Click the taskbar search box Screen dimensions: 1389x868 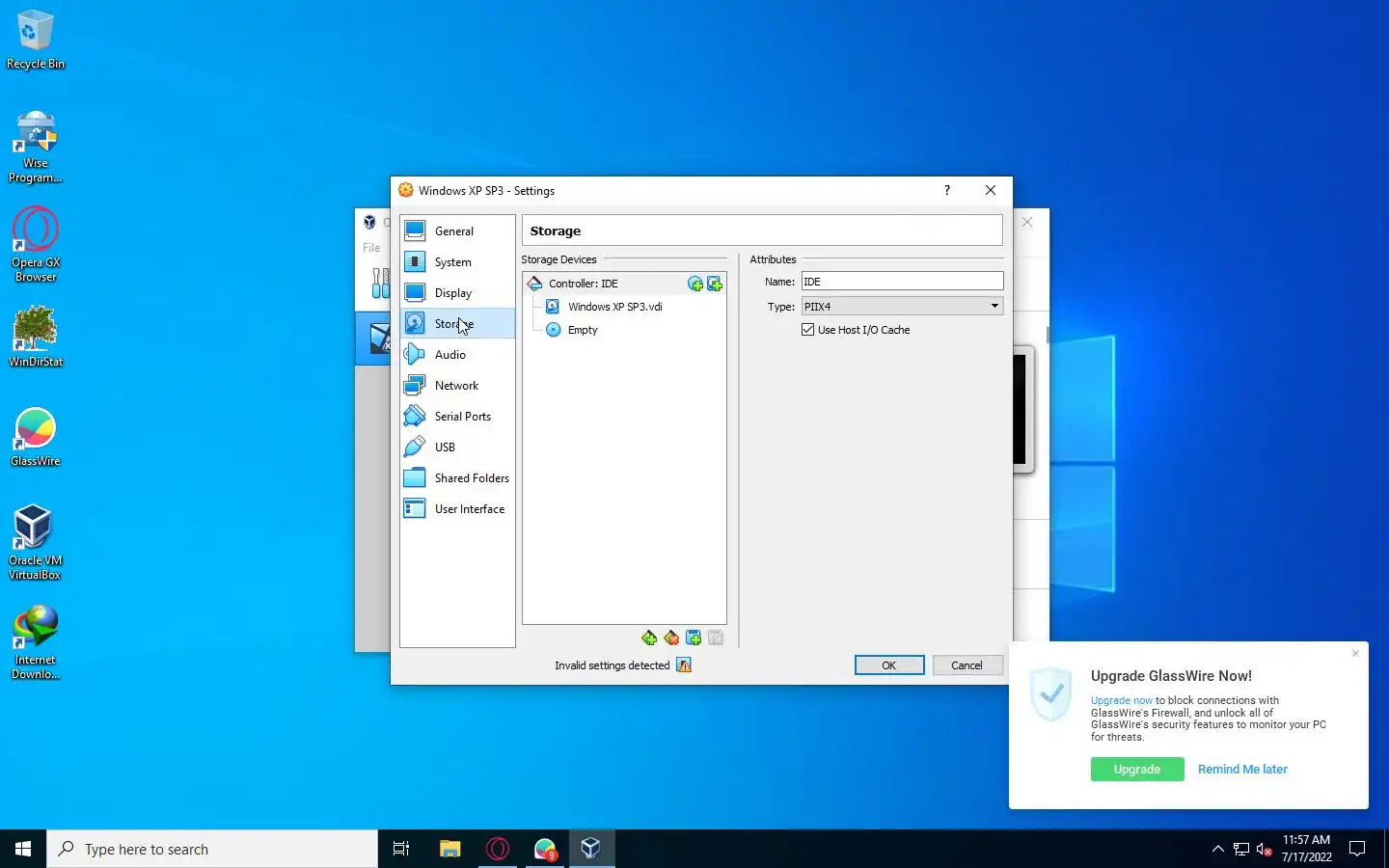(x=212, y=849)
